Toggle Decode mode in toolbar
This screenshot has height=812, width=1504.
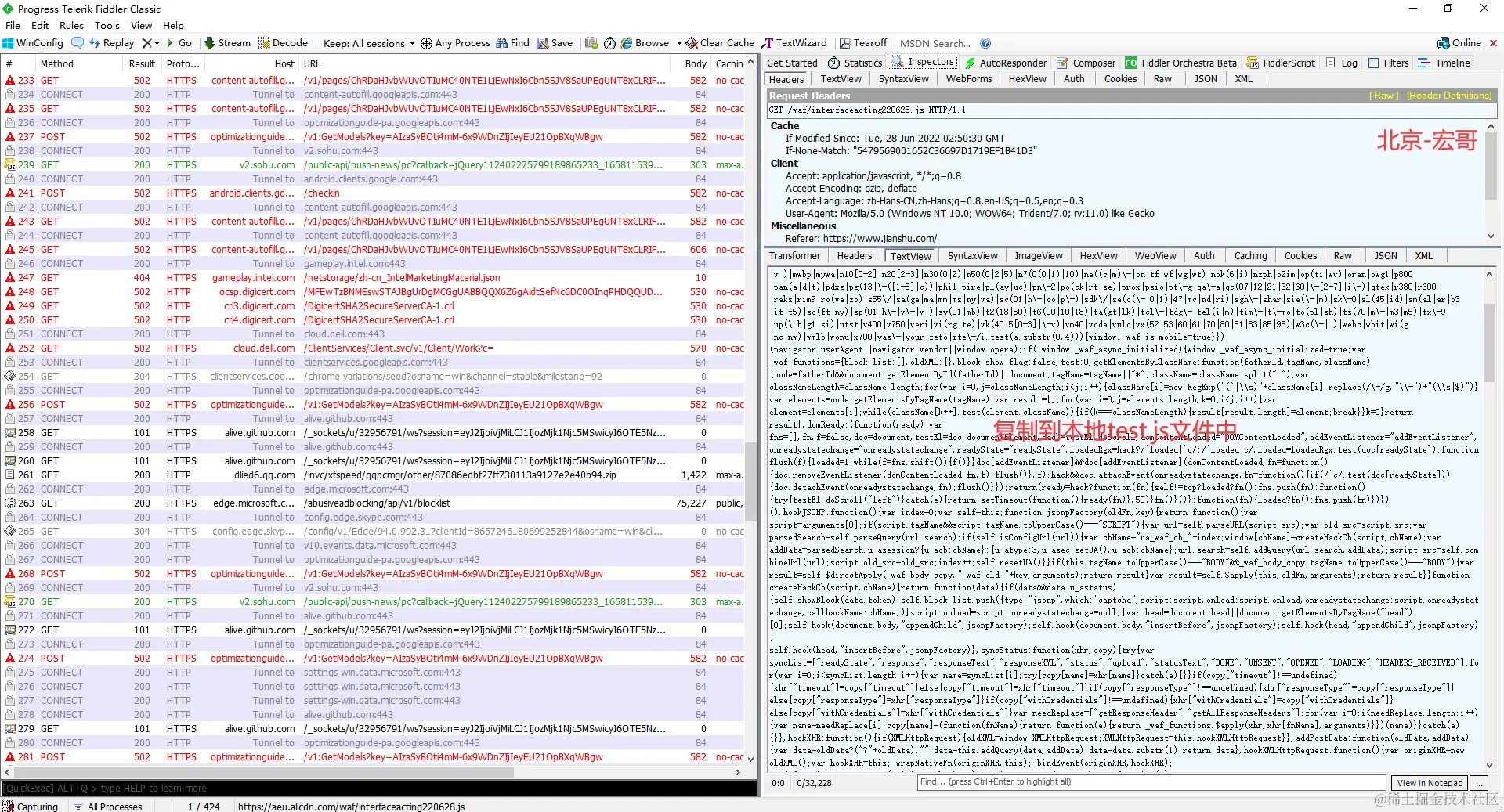pos(284,43)
